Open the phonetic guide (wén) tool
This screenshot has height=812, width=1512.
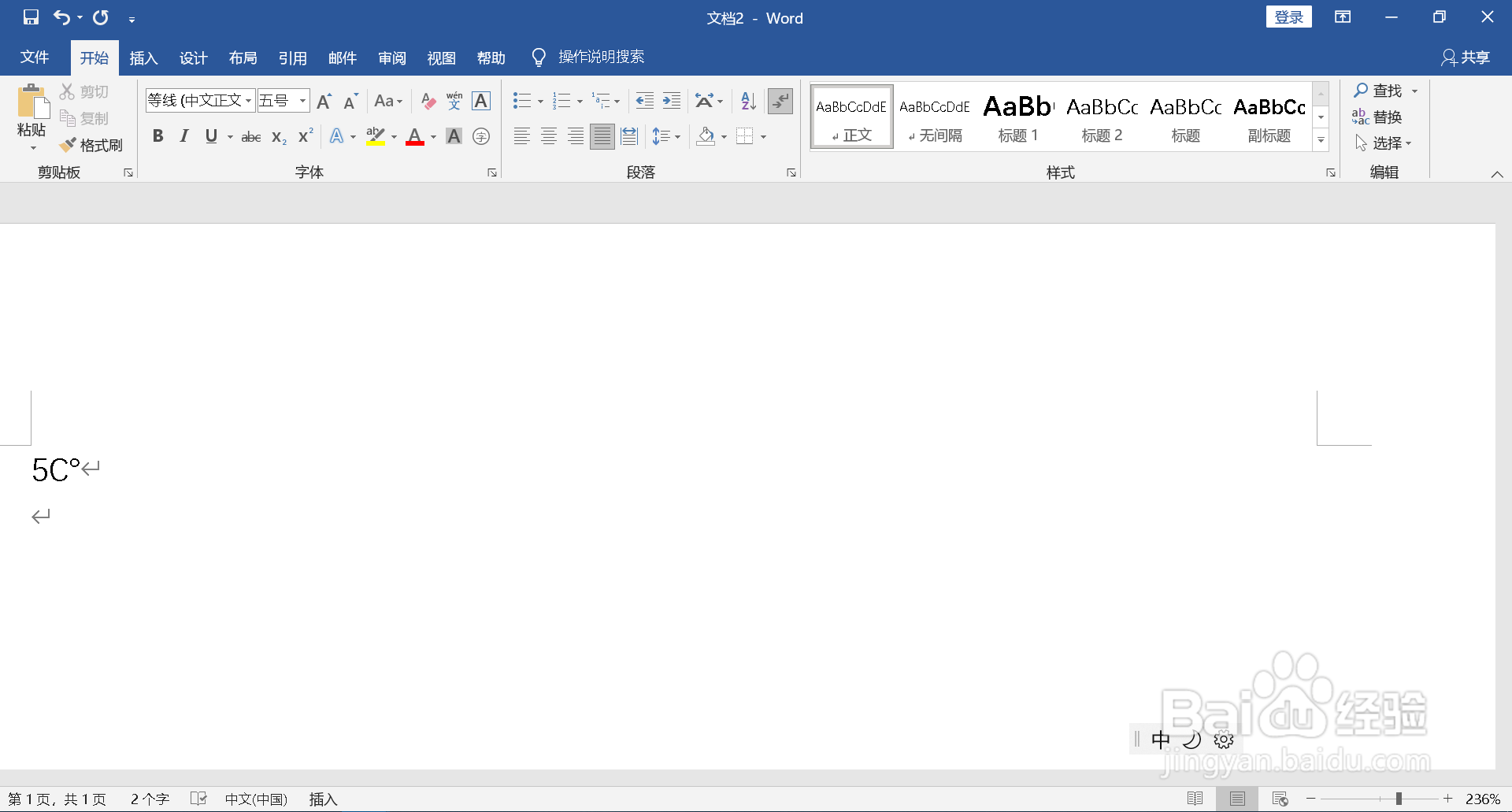coord(454,101)
